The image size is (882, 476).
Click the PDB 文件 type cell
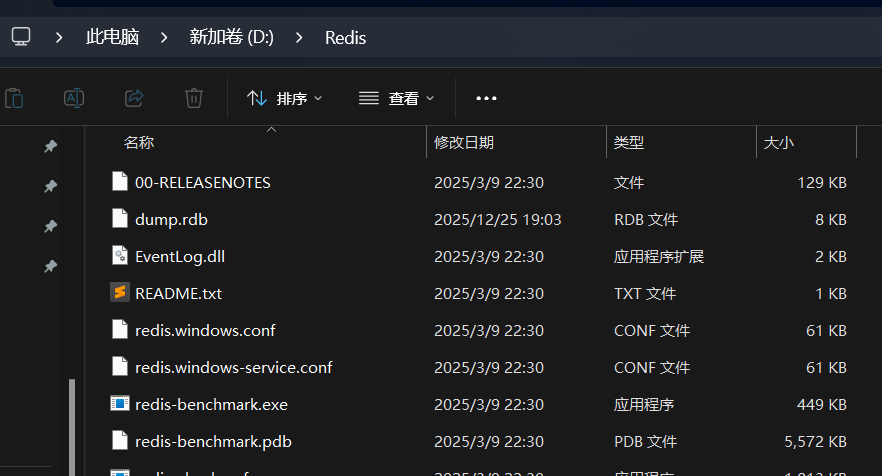point(645,442)
